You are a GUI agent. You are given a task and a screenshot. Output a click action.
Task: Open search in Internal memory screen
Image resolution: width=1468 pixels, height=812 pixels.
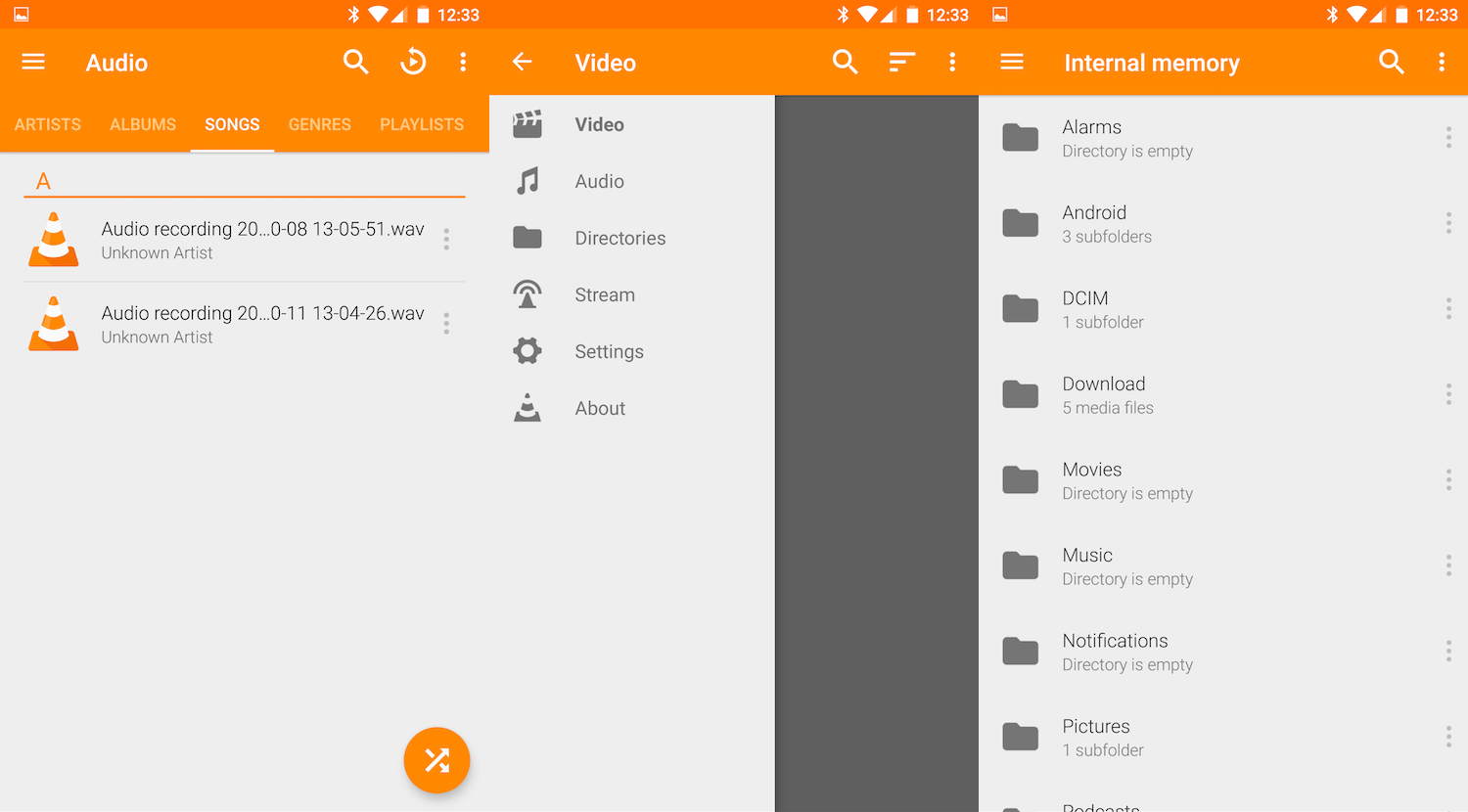(x=1391, y=63)
